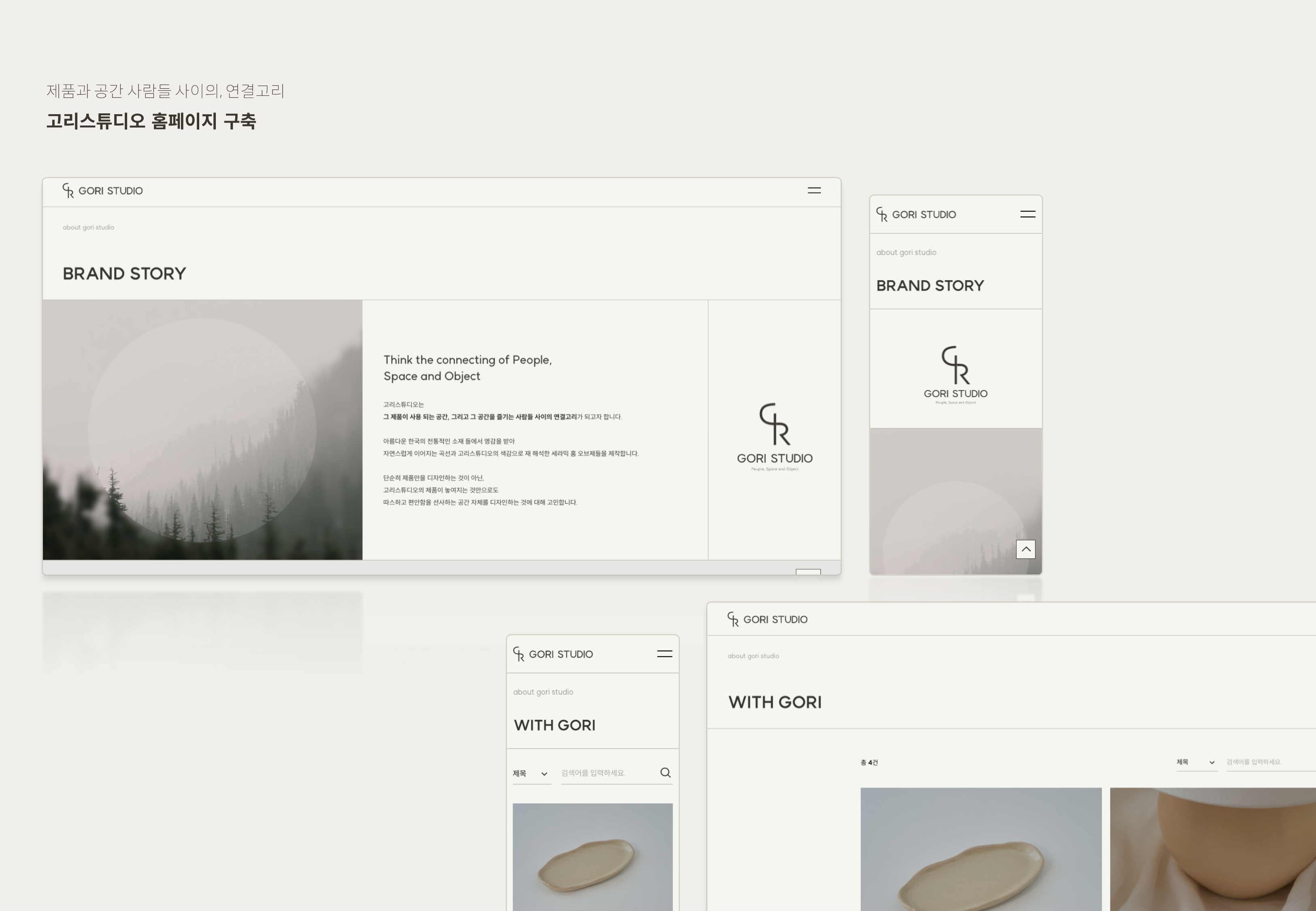Click the foggy forest circle image on desktop
1316x911 pixels.
(202, 430)
